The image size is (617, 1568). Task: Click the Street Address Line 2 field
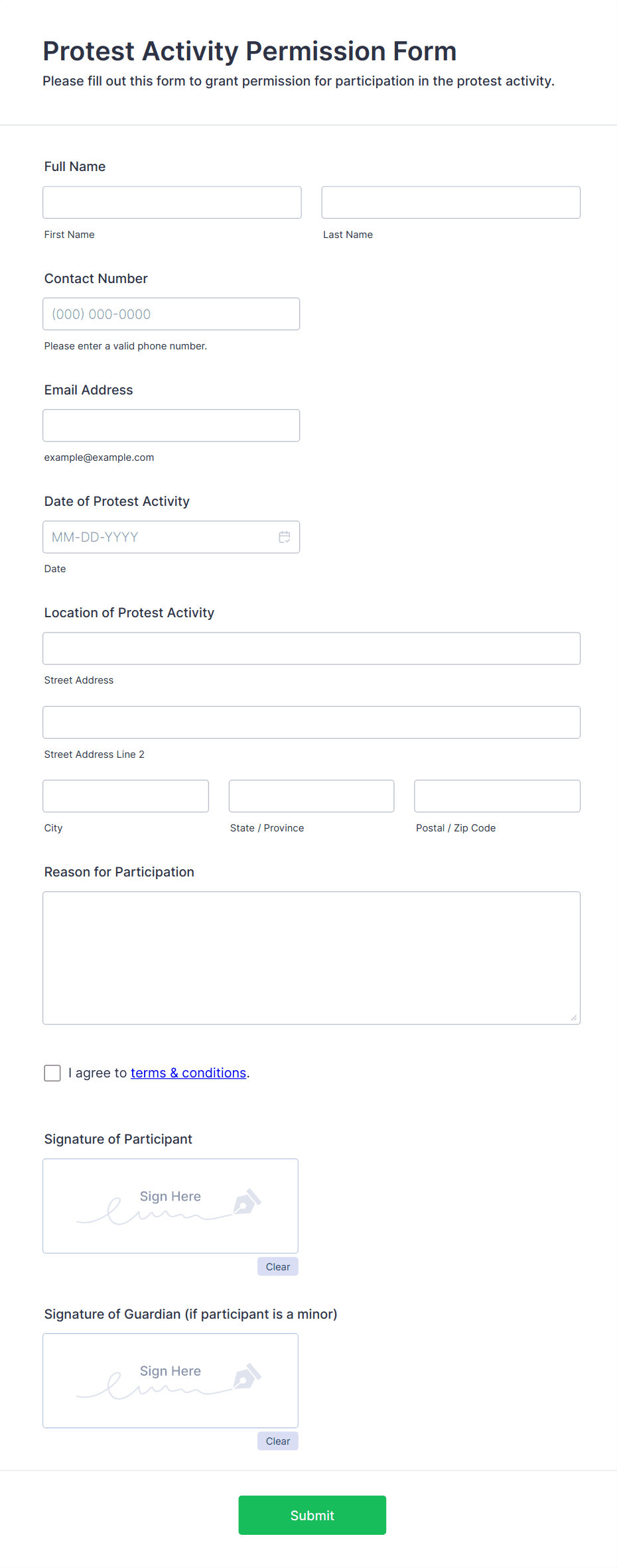(x=311, y=722)
